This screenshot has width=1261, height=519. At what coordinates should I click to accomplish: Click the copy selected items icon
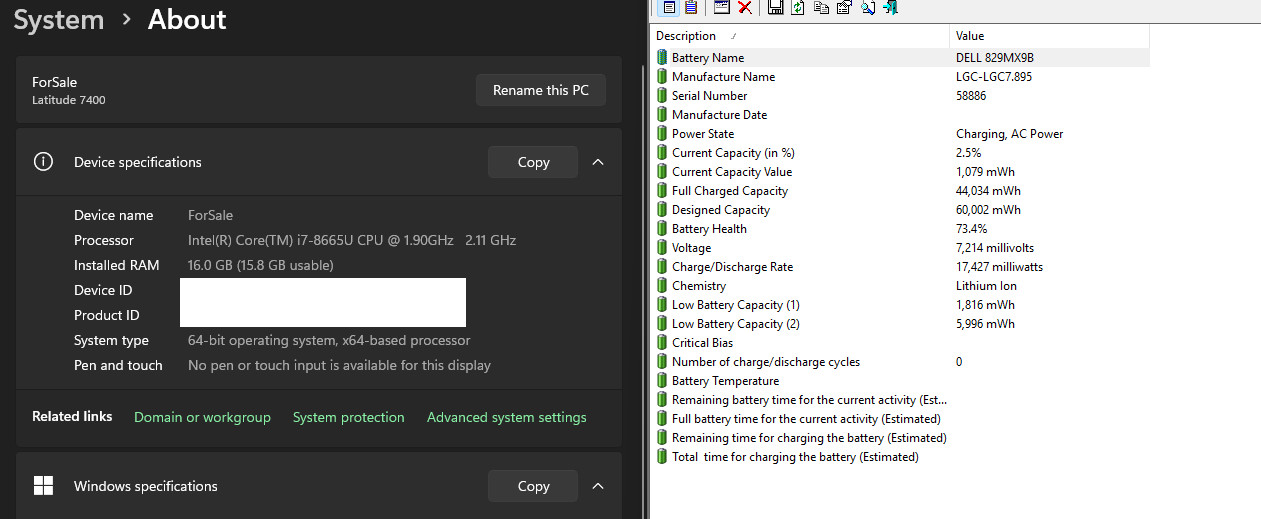click(821, 8)
